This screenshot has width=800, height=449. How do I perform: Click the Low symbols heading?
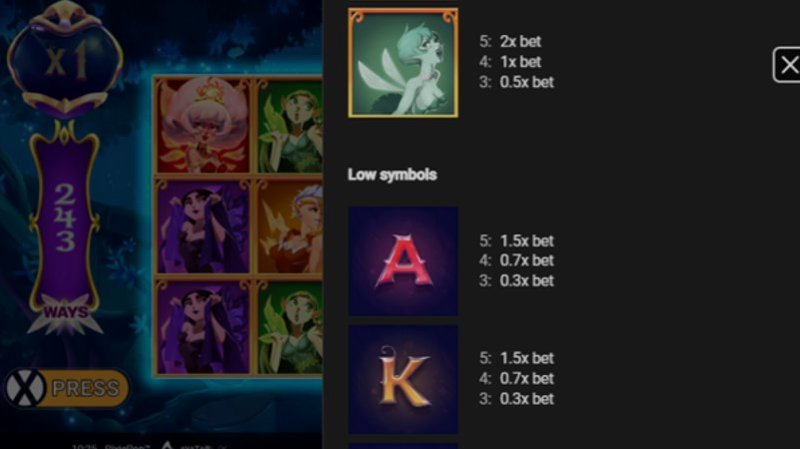392,174
